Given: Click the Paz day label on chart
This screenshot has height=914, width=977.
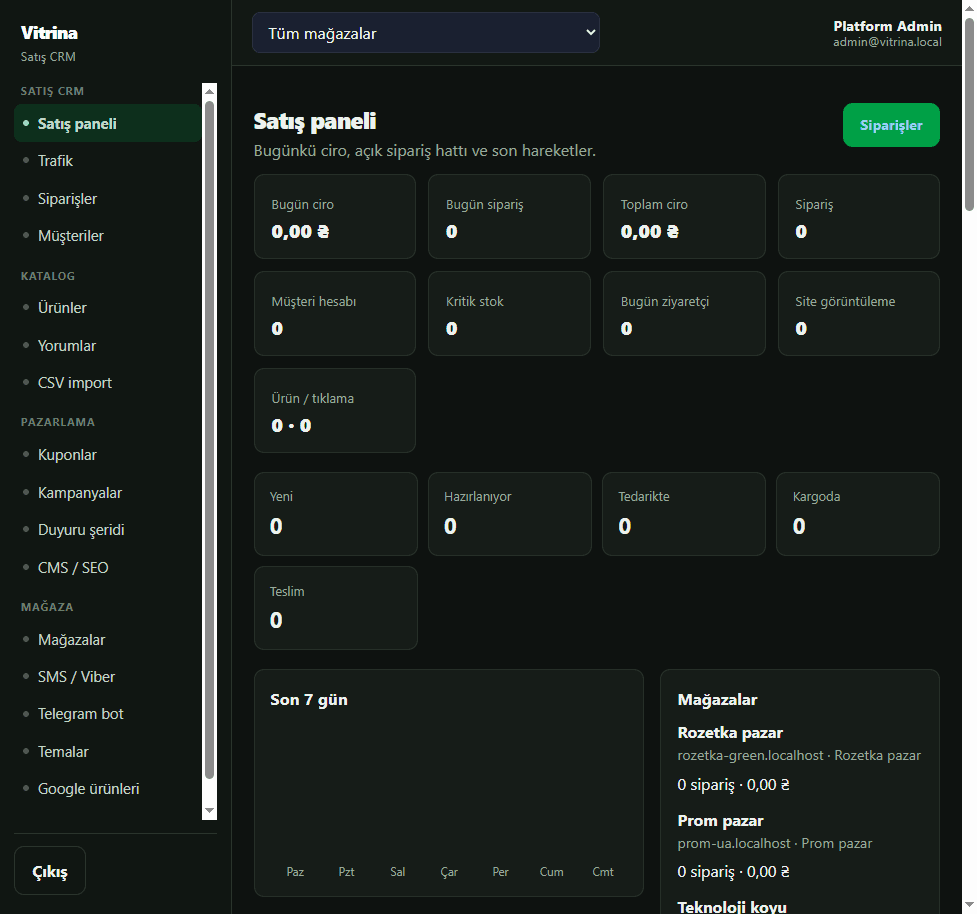Looking at the screenshot, I should pos(295,872).
